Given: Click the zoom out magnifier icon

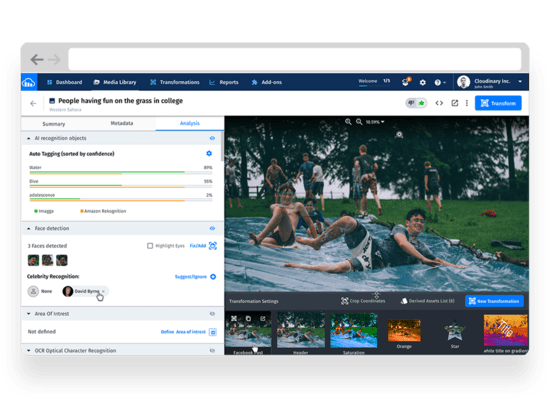Looking at the screenshot, I should click(x=359, y=122).
